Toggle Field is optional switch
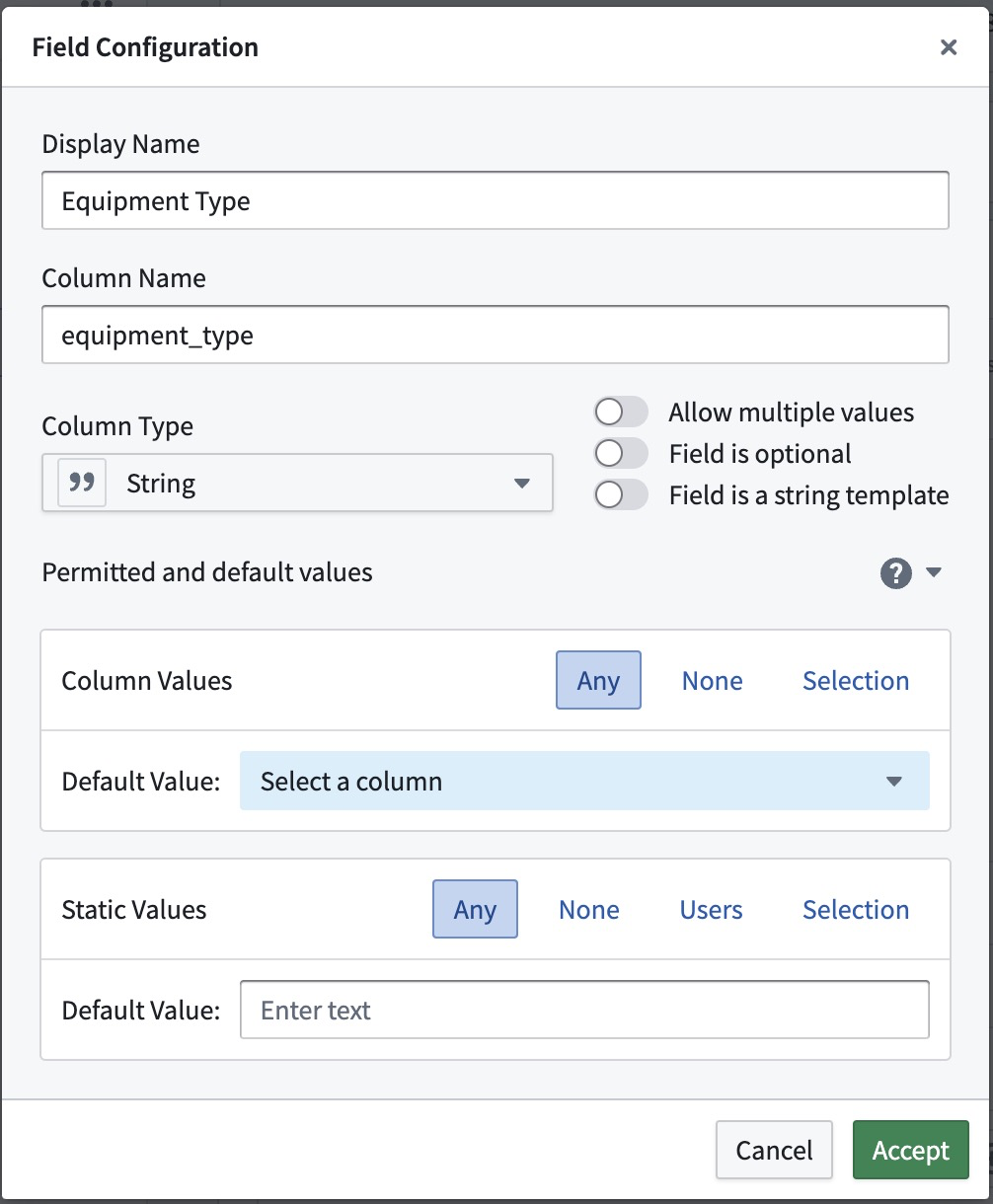Image resolution: width=993 pixels, height=1204 pixels. (x=621, y=453)
